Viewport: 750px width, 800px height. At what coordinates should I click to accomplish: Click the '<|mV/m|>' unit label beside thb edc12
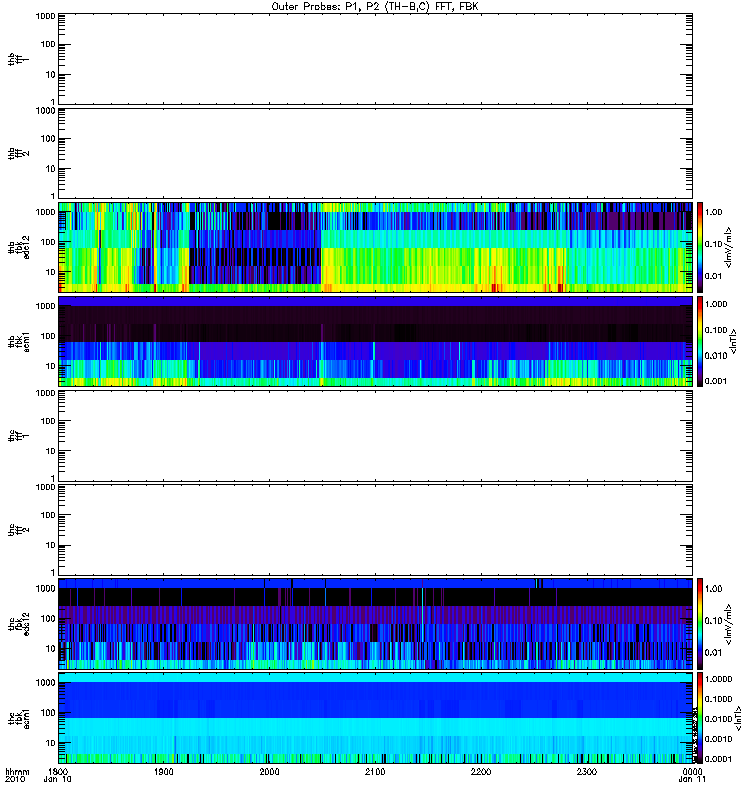click(x=729, y=247)
